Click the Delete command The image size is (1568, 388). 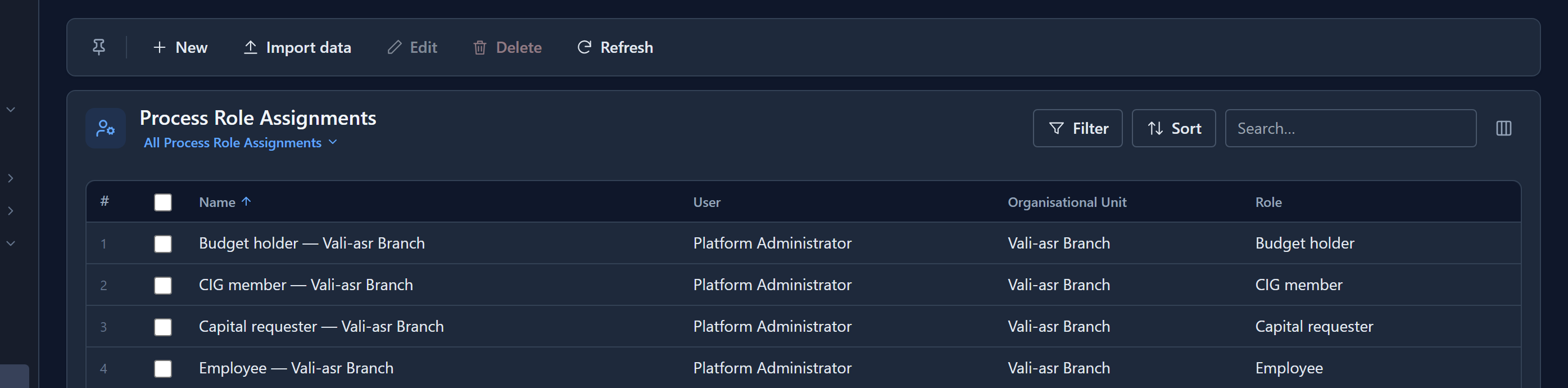507,47
